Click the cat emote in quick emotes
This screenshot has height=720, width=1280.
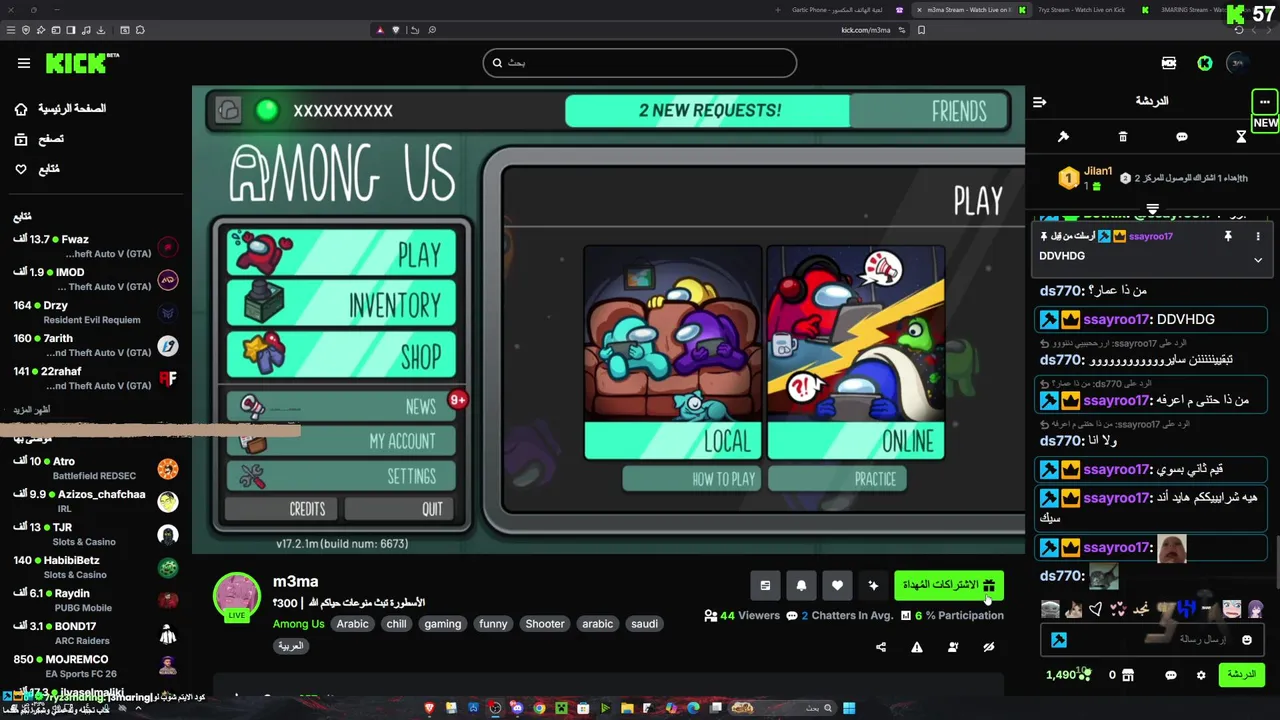coord(1073,609)
